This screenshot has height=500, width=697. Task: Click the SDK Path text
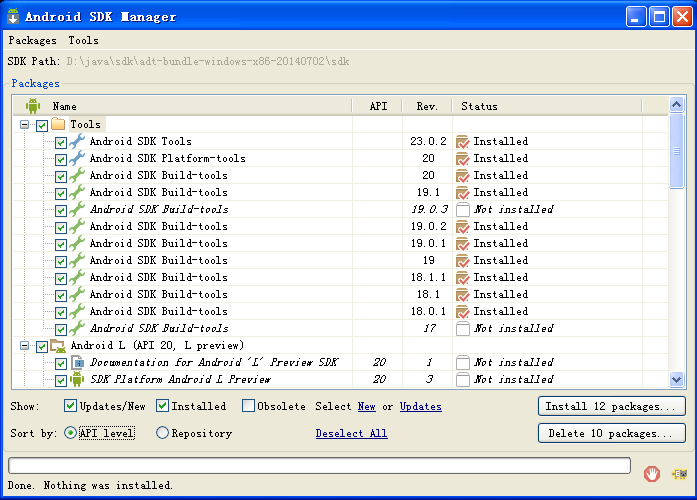(208, 61)
